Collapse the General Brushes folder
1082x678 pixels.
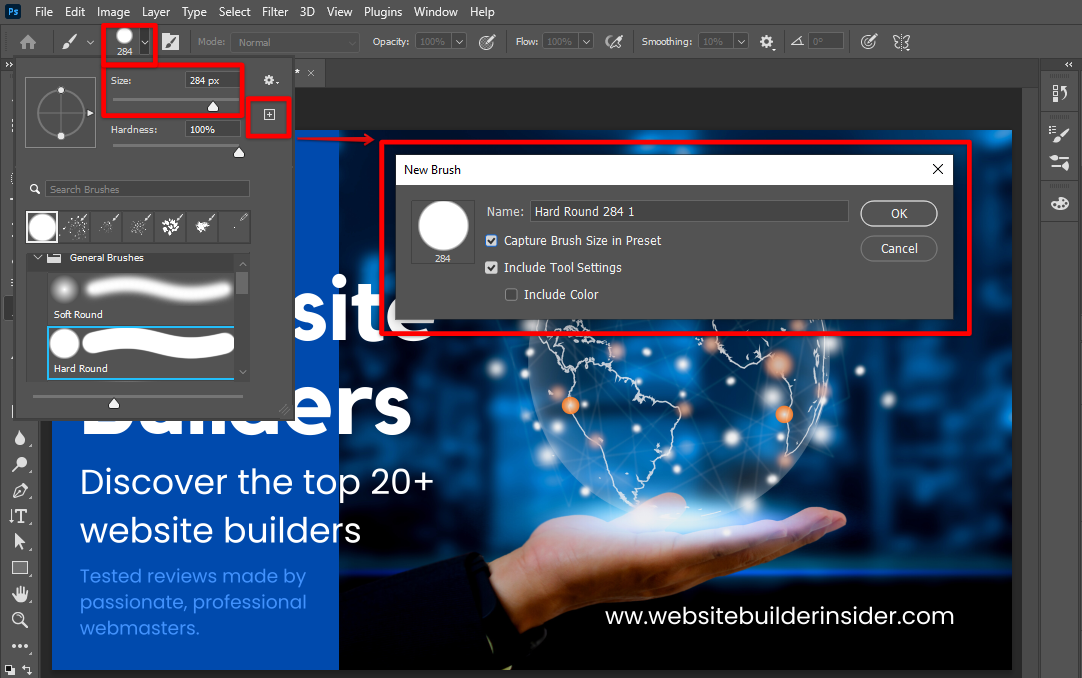coord(38,258)
